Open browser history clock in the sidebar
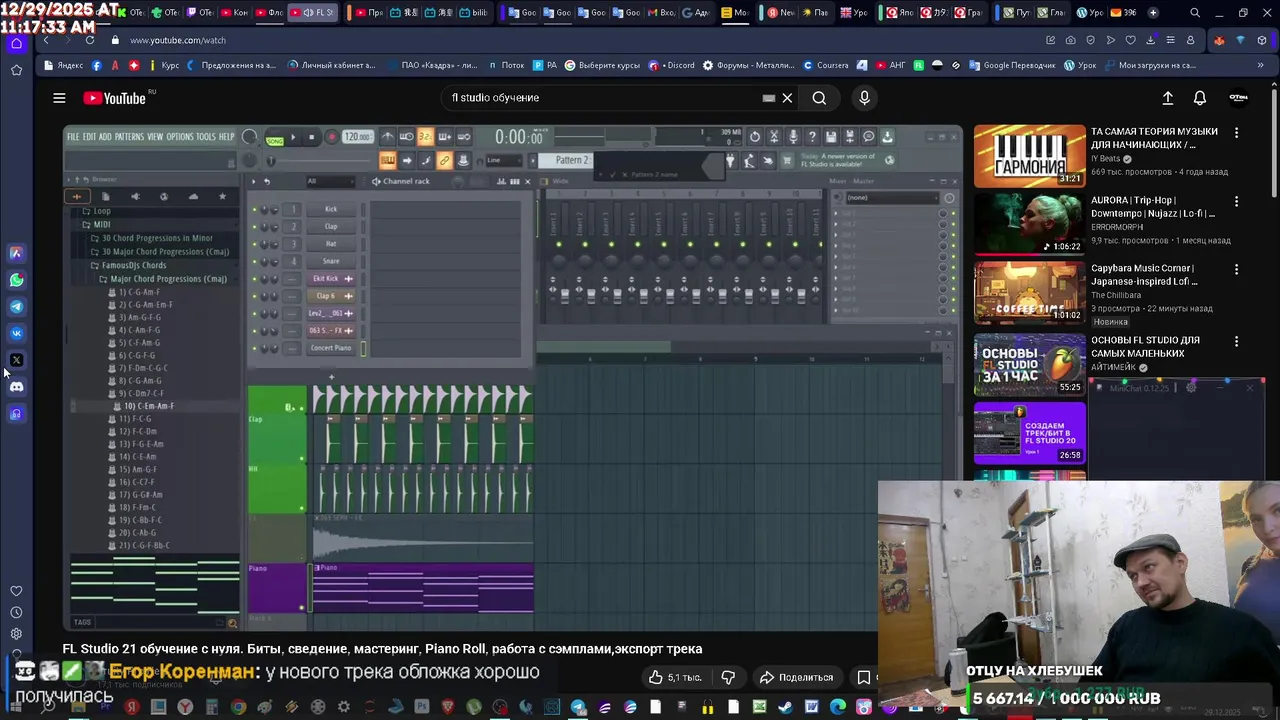The height and width of the screenshot is (720, 1280). (x=16, y=612)
